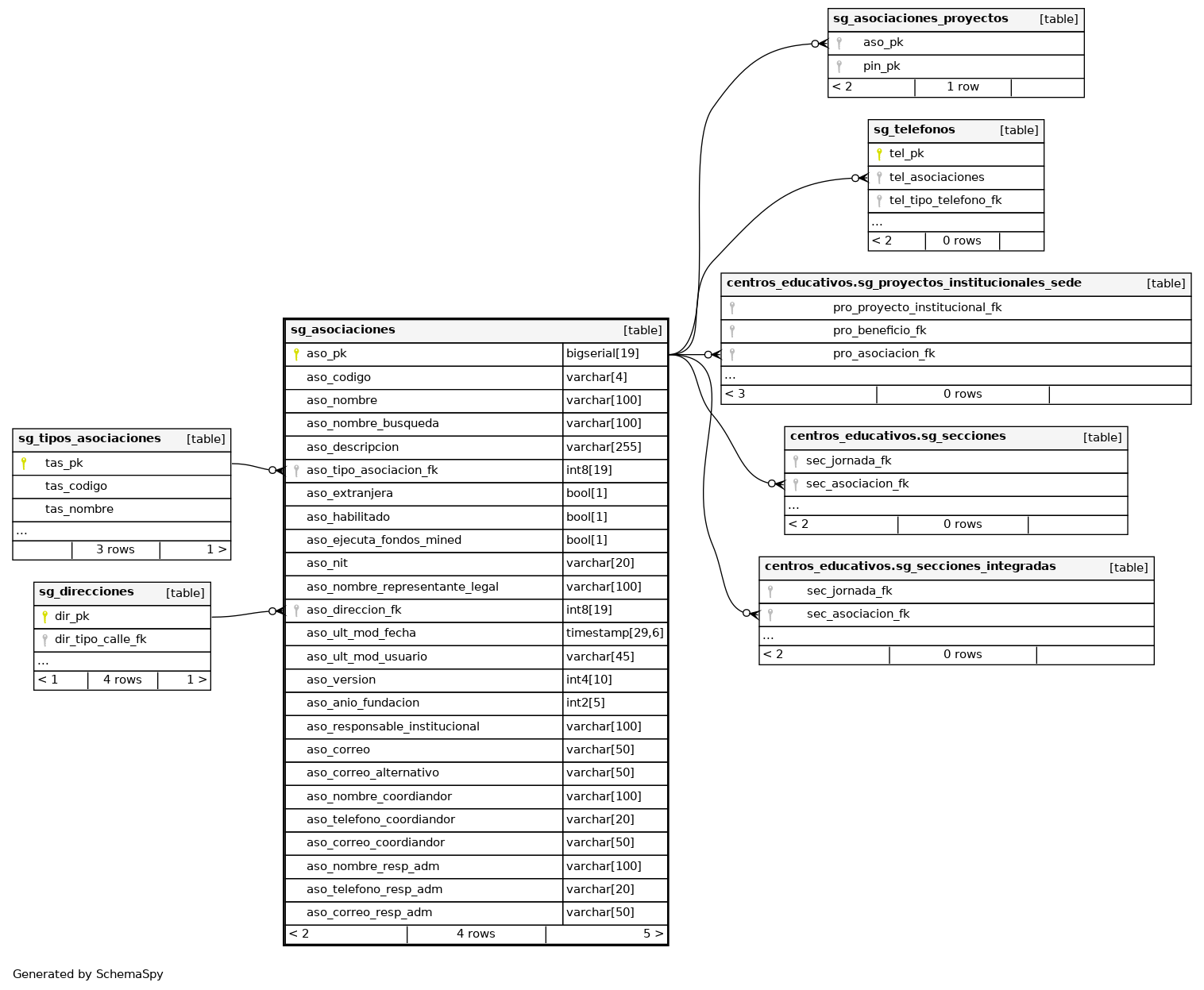Click the gray foreign key icon beside aso_tipo_asociacion_fk
The image size is (1204, 990).
[296, 471]
